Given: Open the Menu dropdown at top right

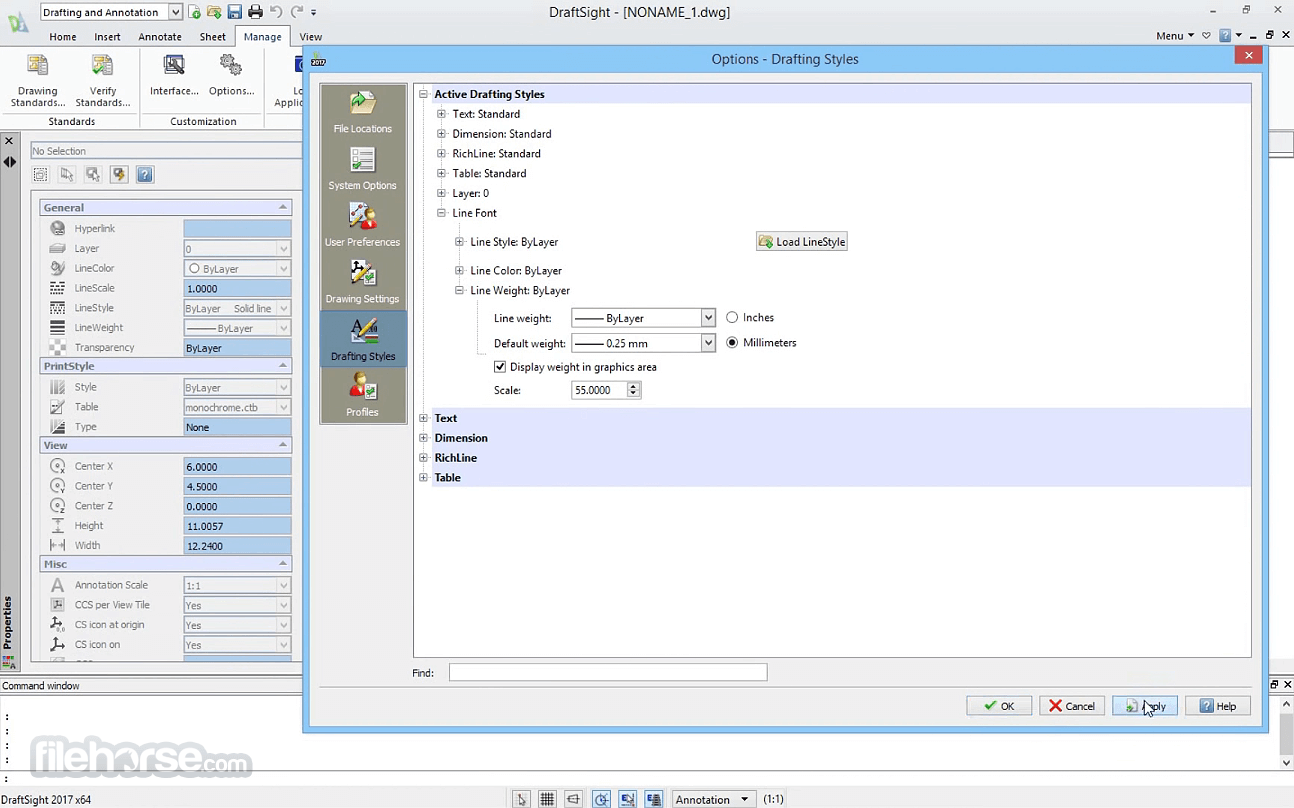Looking at the screenshot, I should [x=1175, y=36].
